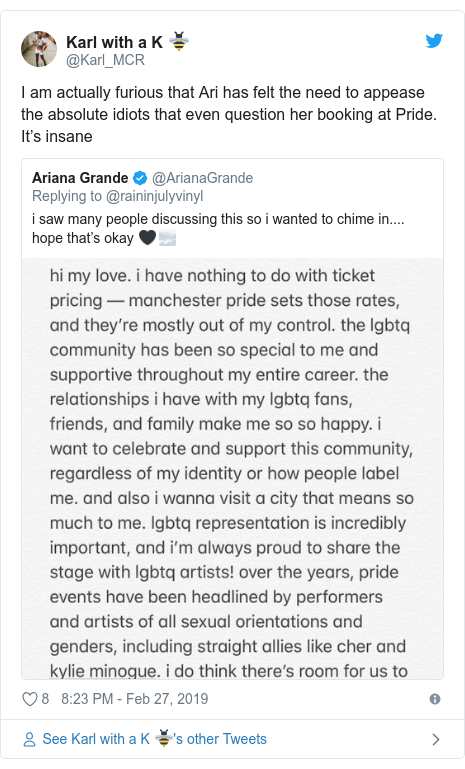This screenshot has width=465, height=769.
Task: Click the person icon beside See Karl's Tweets
Action: click(29, 739)
